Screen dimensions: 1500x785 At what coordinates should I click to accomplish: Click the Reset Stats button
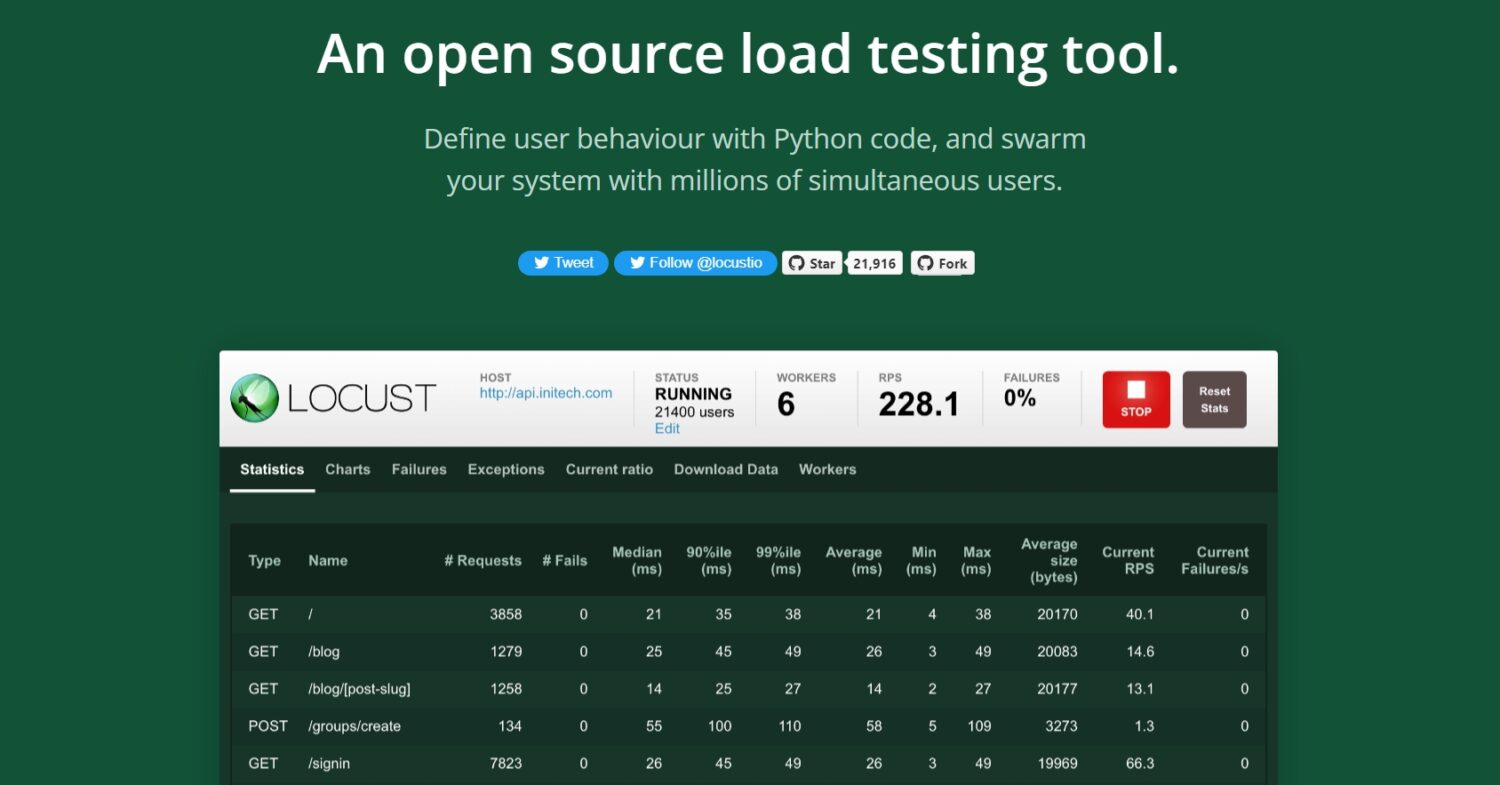[1215, 399]
